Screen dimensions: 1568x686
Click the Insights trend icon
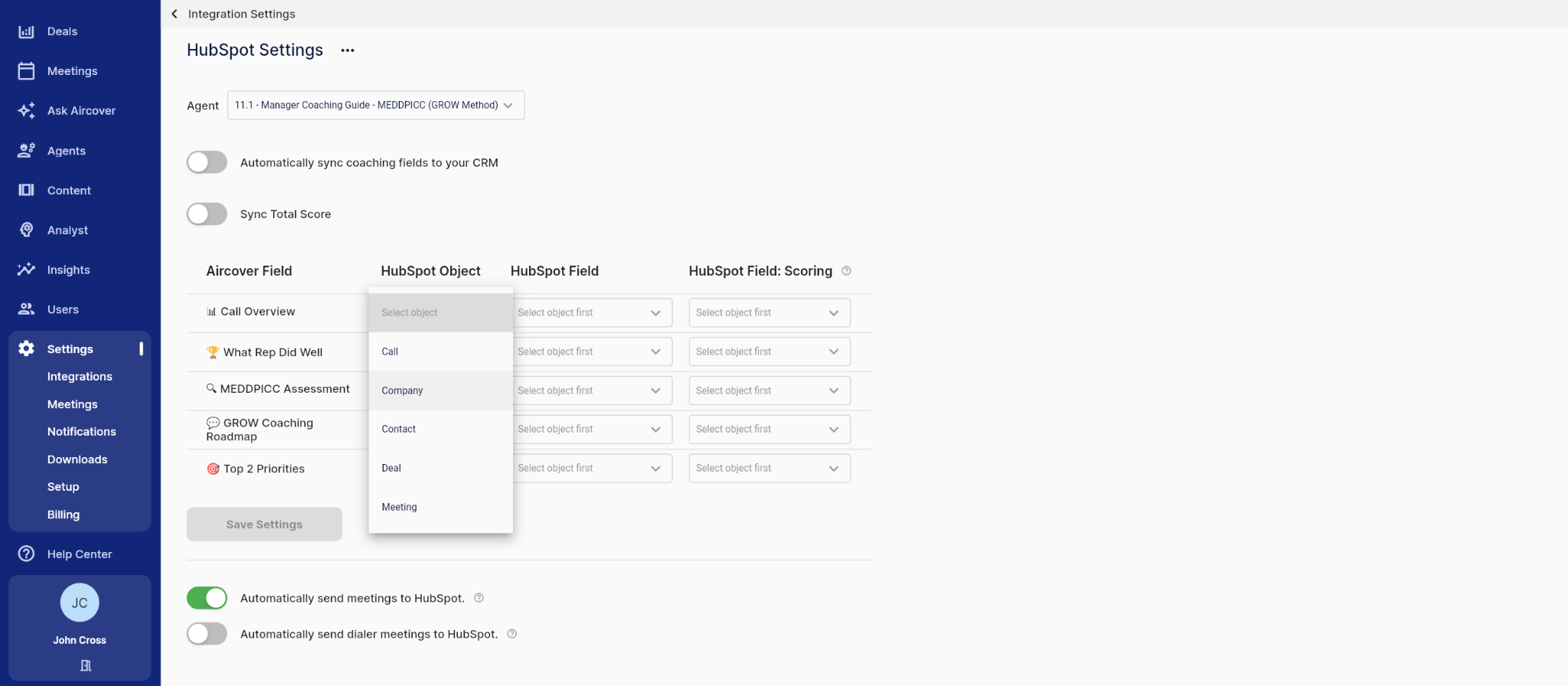tap(26, 269)
